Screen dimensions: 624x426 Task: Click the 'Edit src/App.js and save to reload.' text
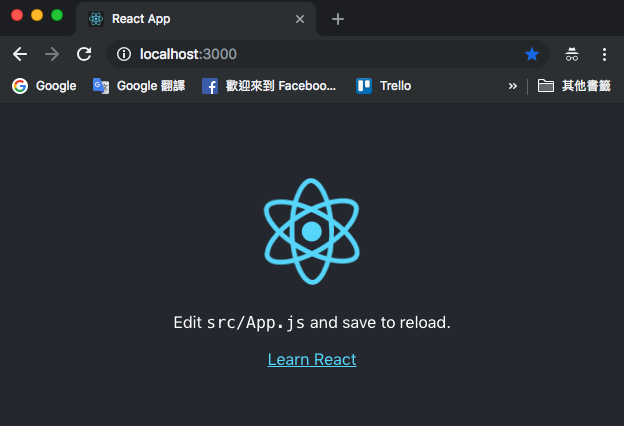[x=312, y=323]
